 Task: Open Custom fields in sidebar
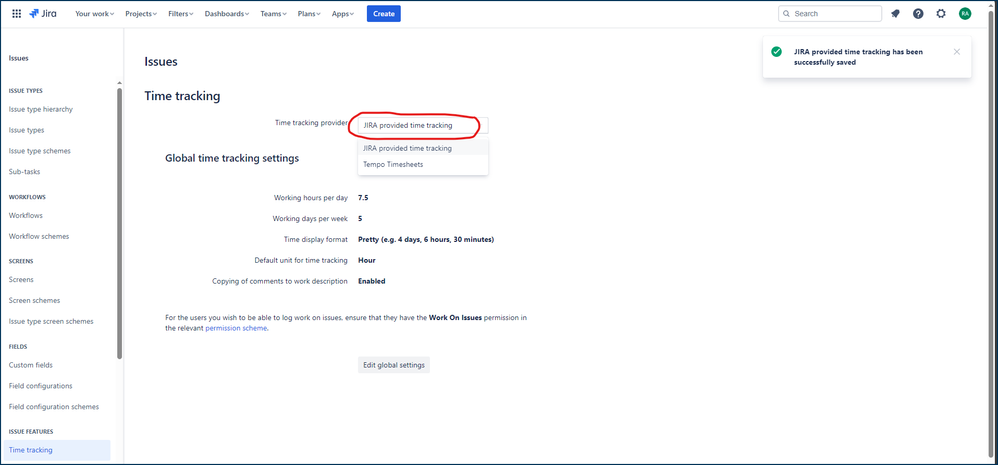(x=31, y=365)
